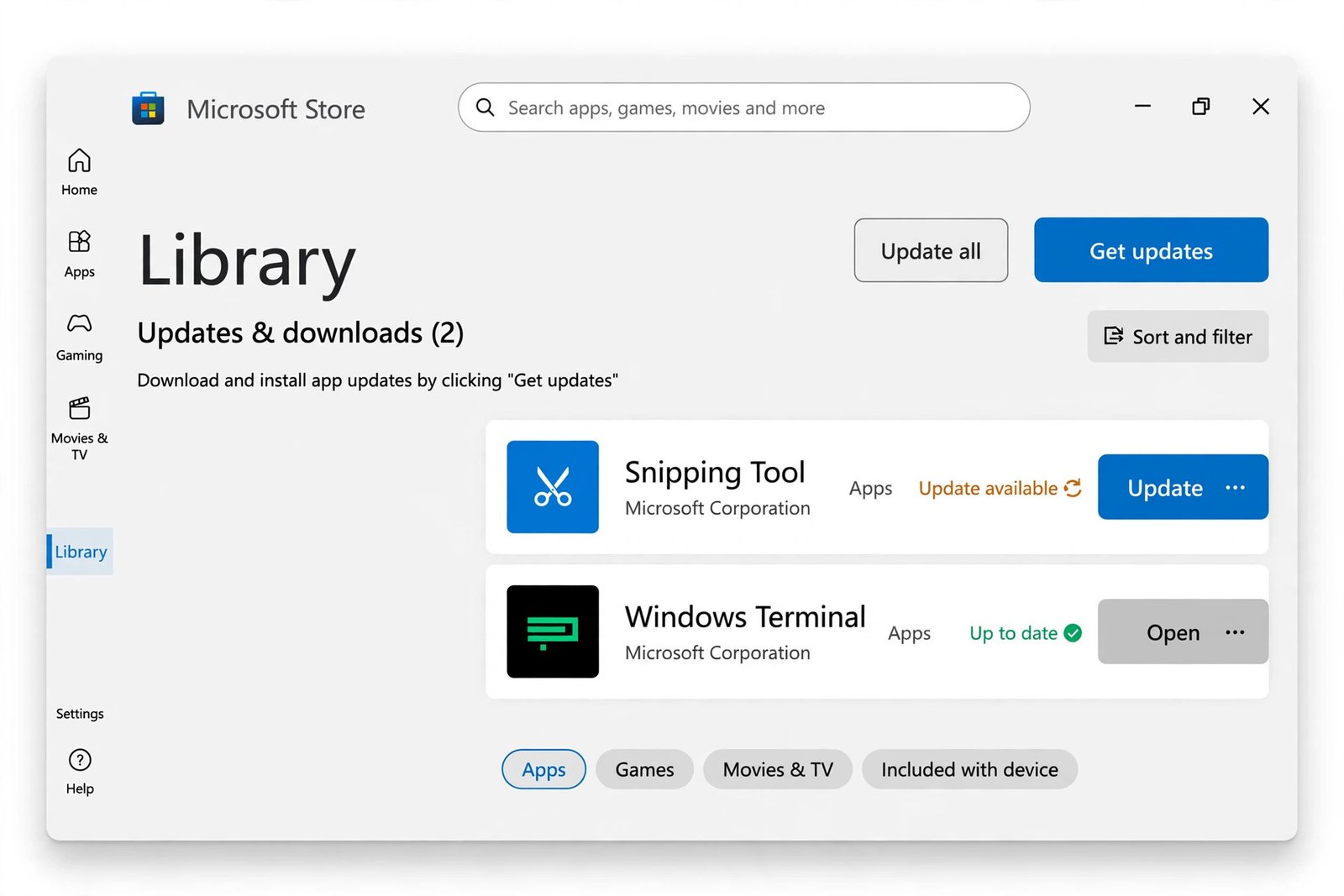The image size is (1344, 896).
Task: Open Settings in the sidebar
Action: (x=80, y=714)
